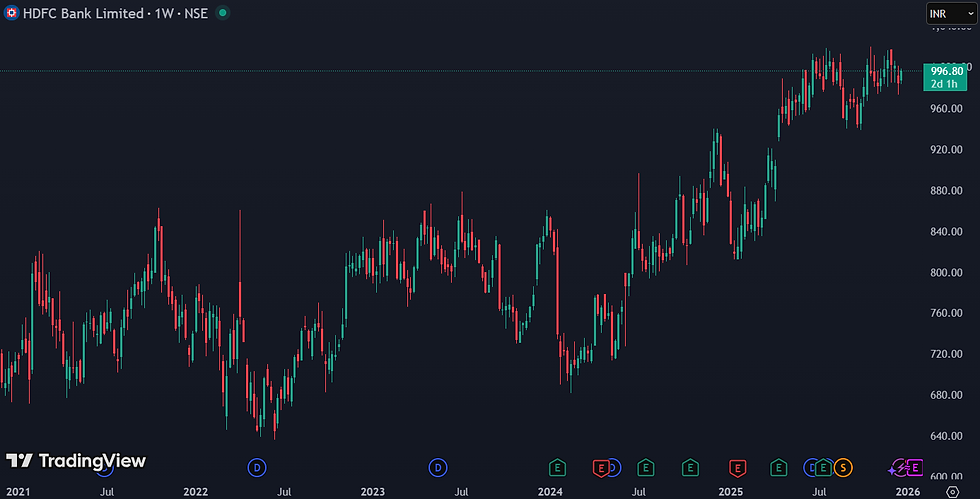Click the 640.00 price axis label

pos(946,436)
